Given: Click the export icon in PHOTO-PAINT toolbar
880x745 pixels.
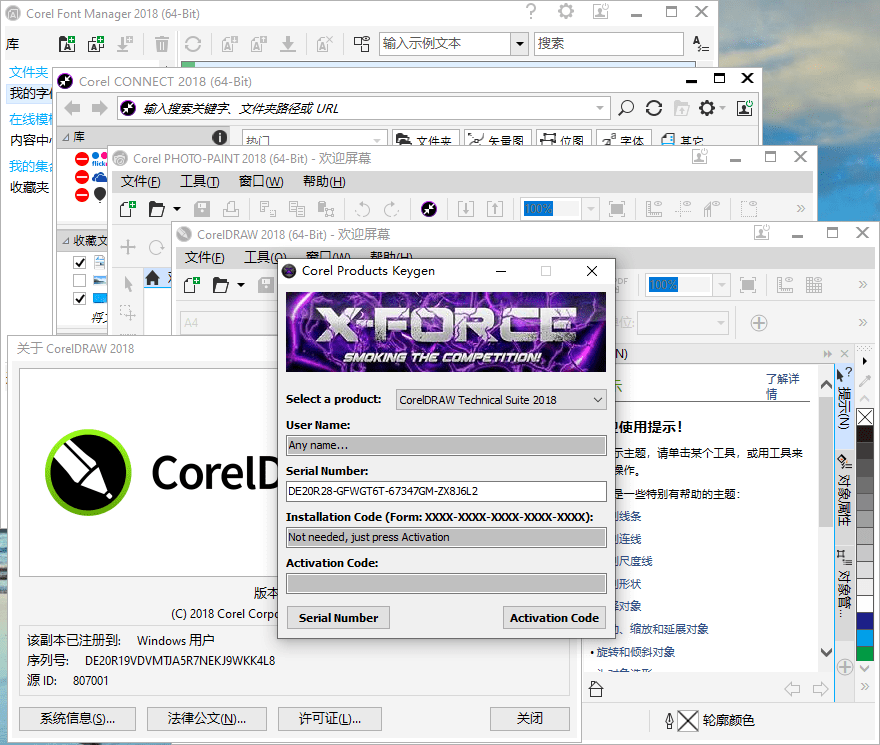Looking at the screenshot, I should 494,209.
